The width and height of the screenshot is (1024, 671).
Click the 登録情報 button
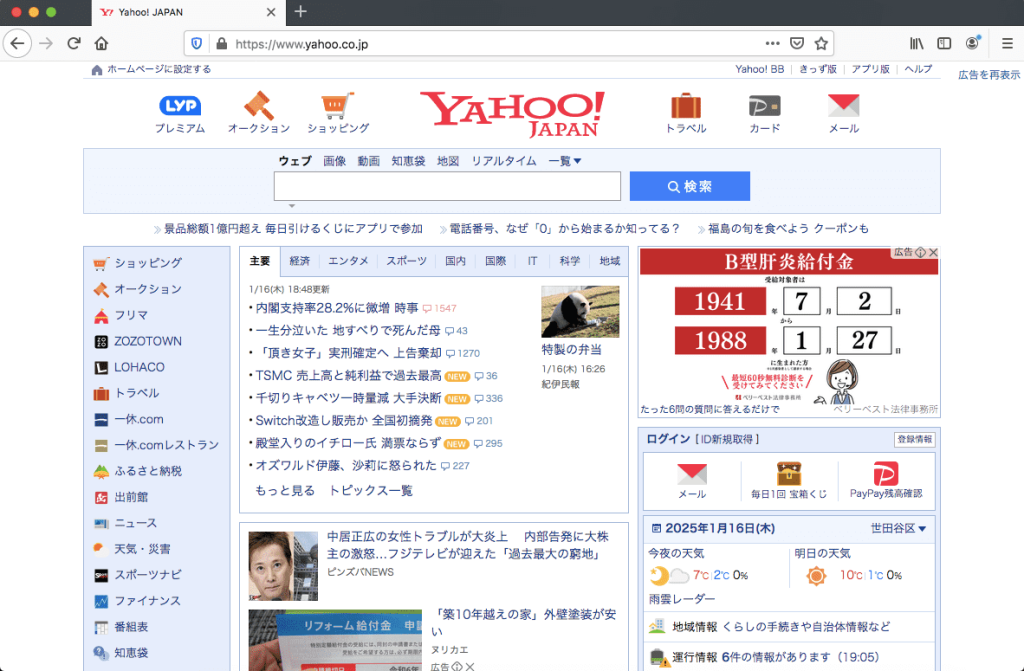point(914,440)
